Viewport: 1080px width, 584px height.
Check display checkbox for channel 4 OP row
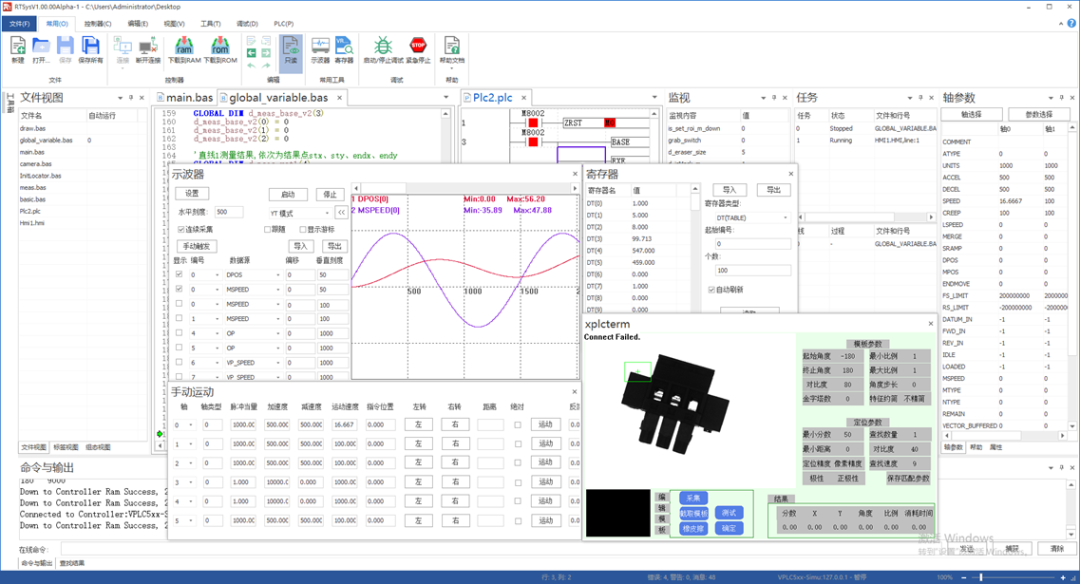point(179,333)
